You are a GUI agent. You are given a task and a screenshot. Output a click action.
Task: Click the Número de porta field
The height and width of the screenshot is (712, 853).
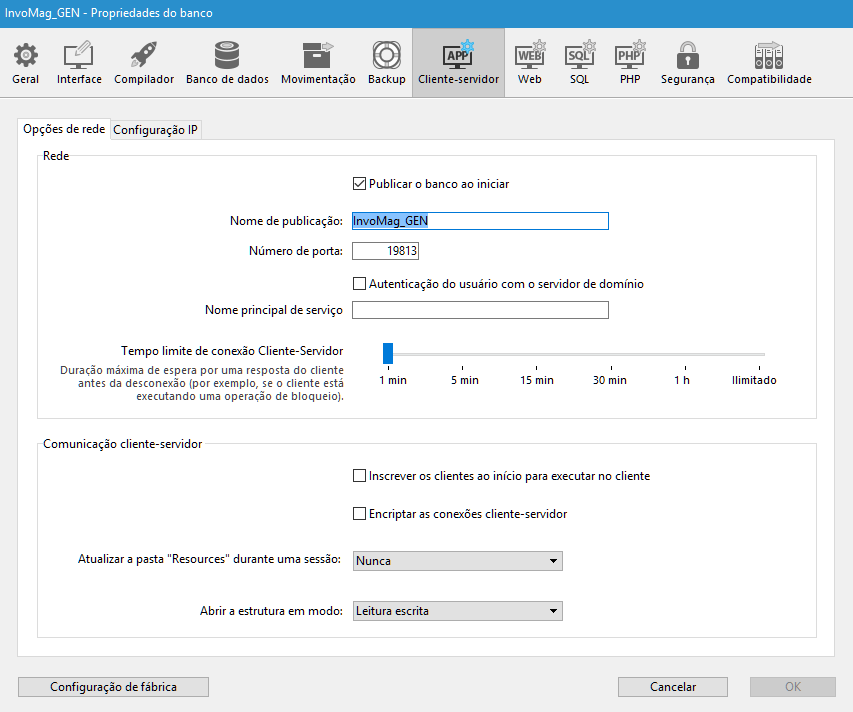[x=385, y=252]
